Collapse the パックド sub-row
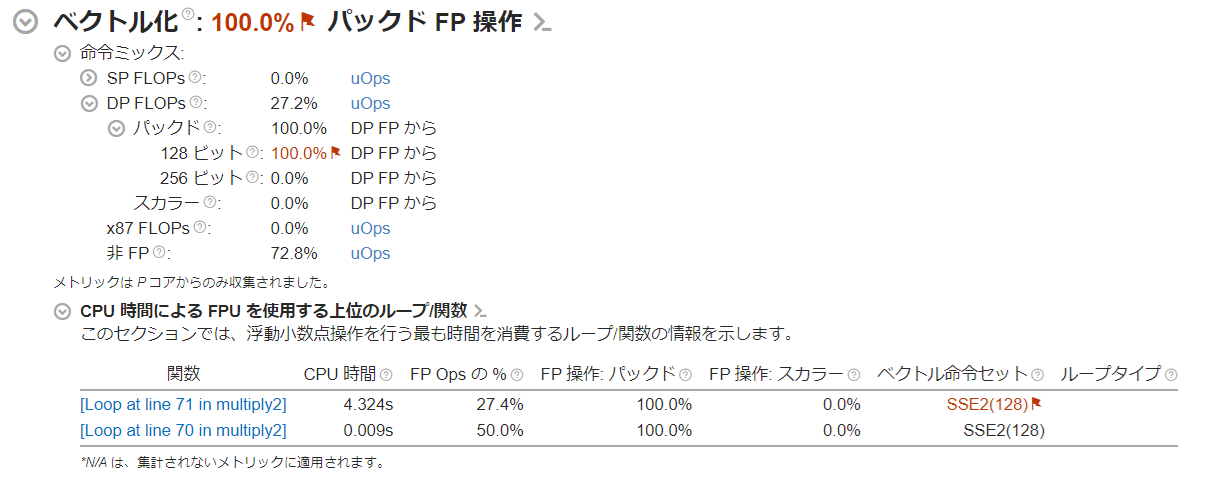This screenshot has height=484, width=1224. 116,128
